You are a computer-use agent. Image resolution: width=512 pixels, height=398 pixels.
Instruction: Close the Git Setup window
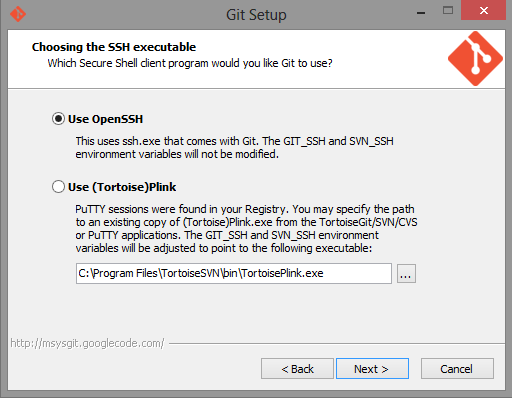coord(483,10)
